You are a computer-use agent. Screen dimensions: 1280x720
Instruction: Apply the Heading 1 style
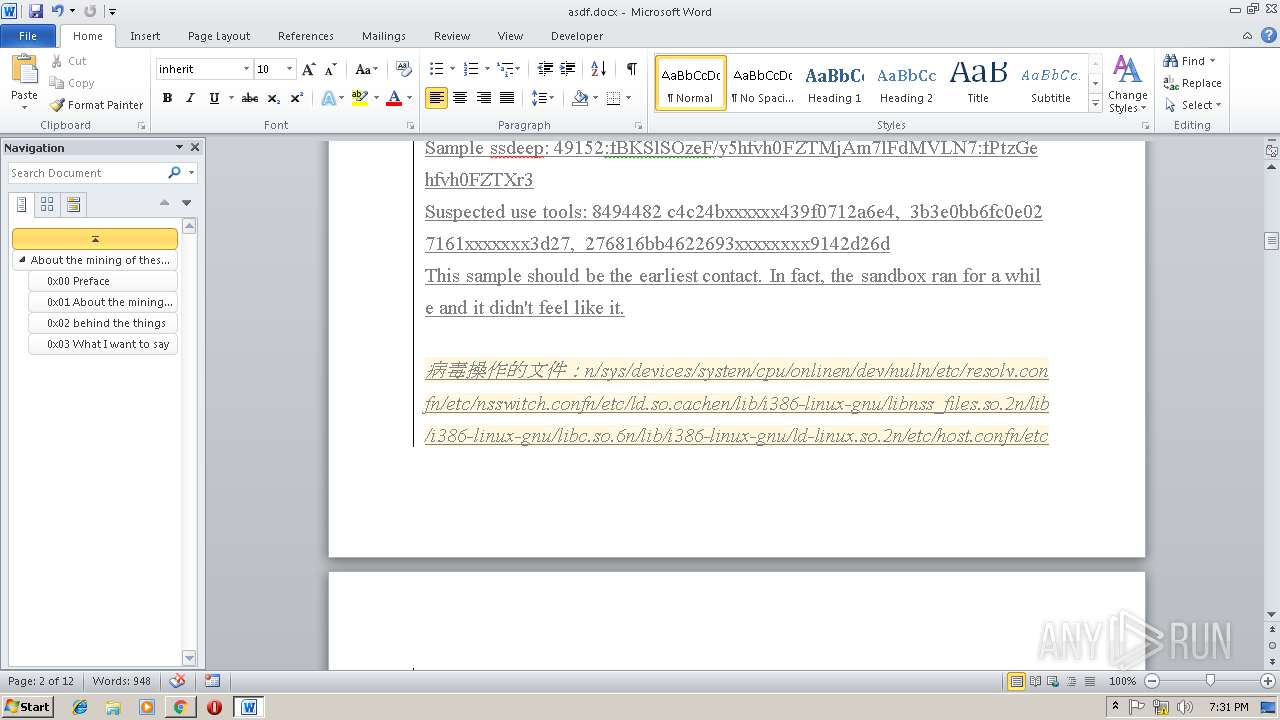point(835,83)
